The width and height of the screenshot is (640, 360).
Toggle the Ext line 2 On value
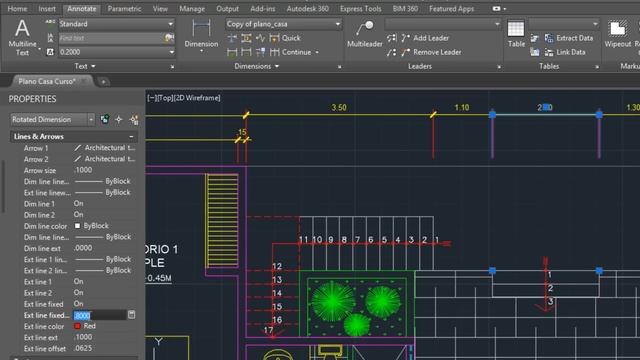(78, 292)
